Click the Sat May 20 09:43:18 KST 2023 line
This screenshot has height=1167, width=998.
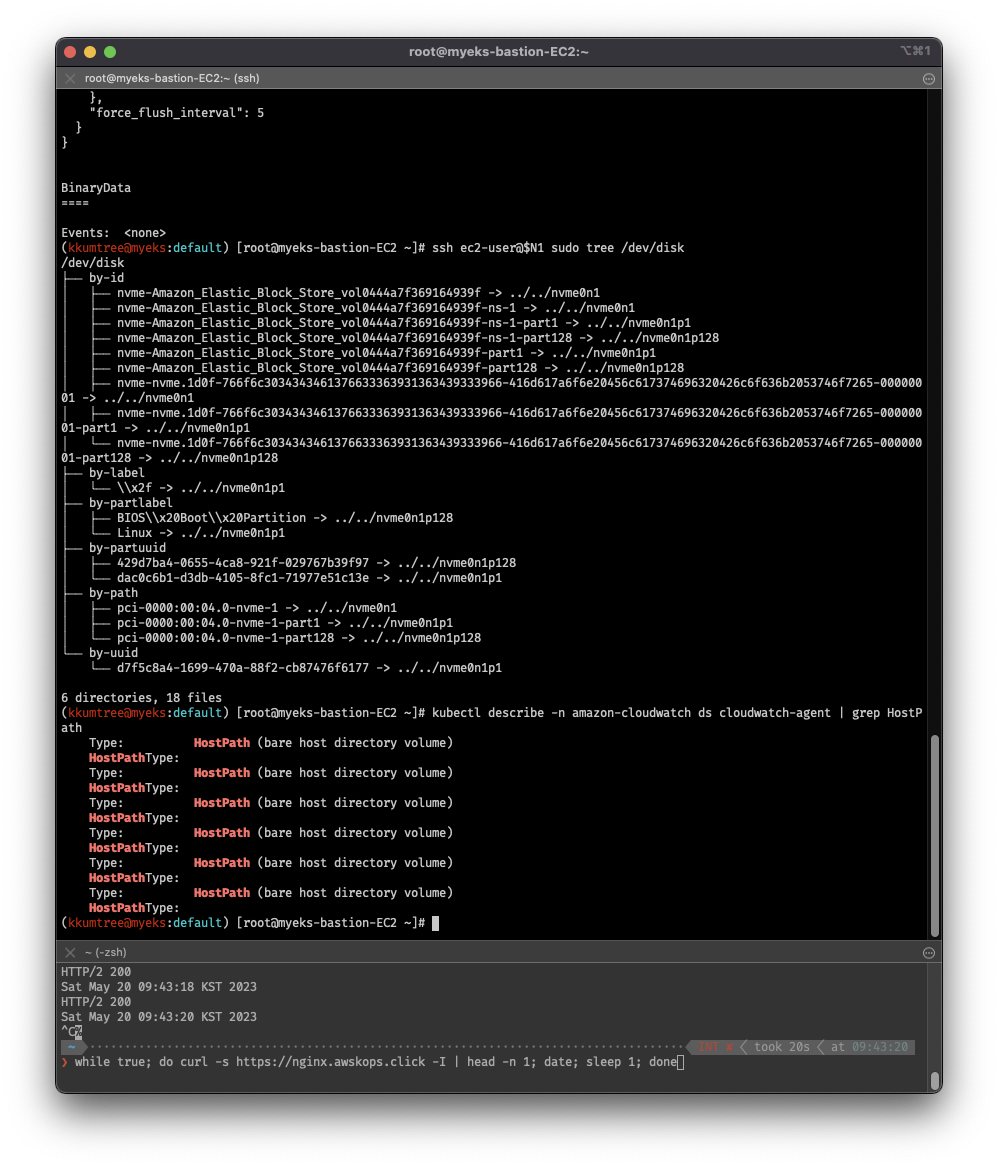[159, 987]
